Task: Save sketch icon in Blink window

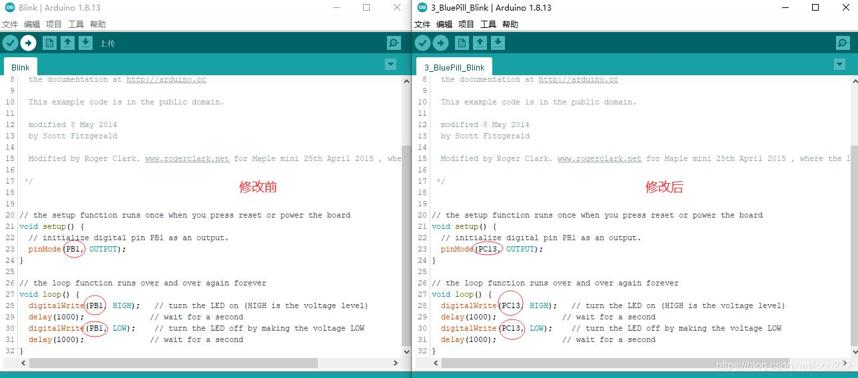Action: (85, 43)
